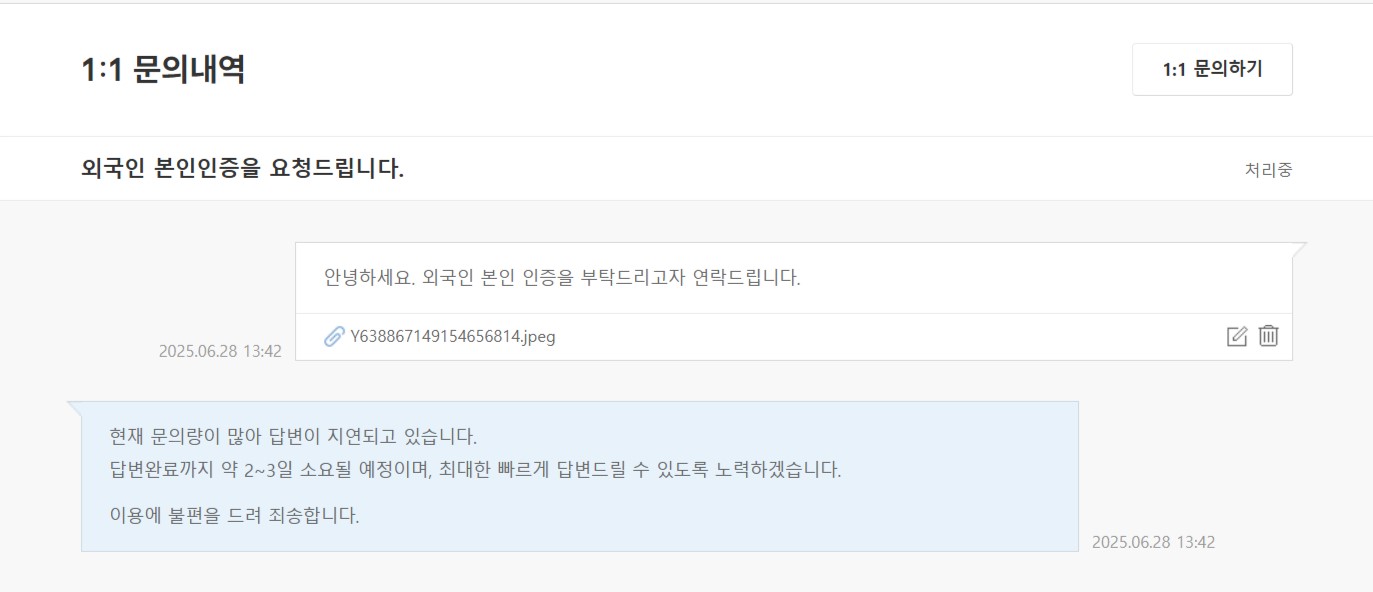Click the timestamp beside the blue reply
The height and width of the screenshot is (592, 1373).
(1153, 542)
